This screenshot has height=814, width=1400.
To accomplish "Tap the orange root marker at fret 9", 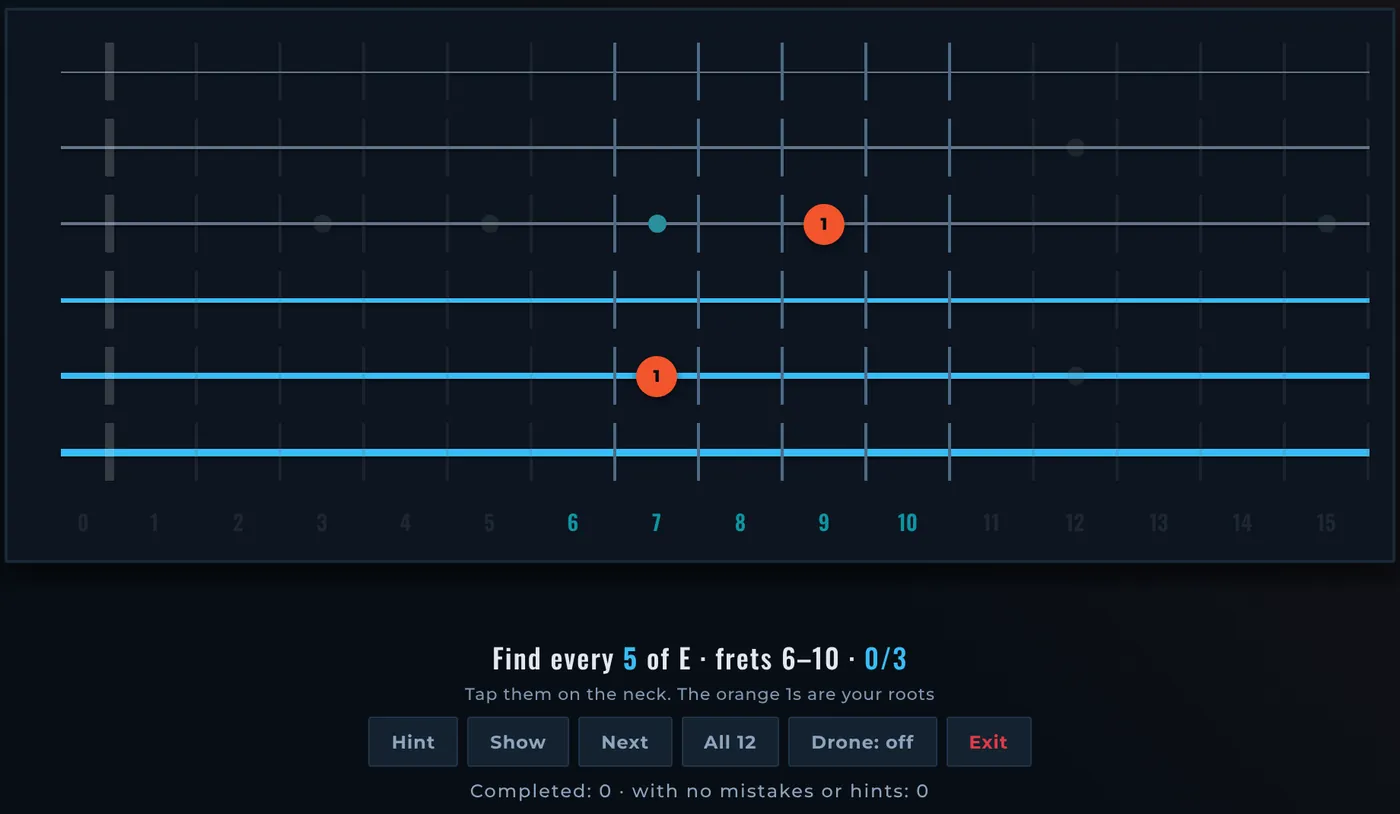I will 824,225.
